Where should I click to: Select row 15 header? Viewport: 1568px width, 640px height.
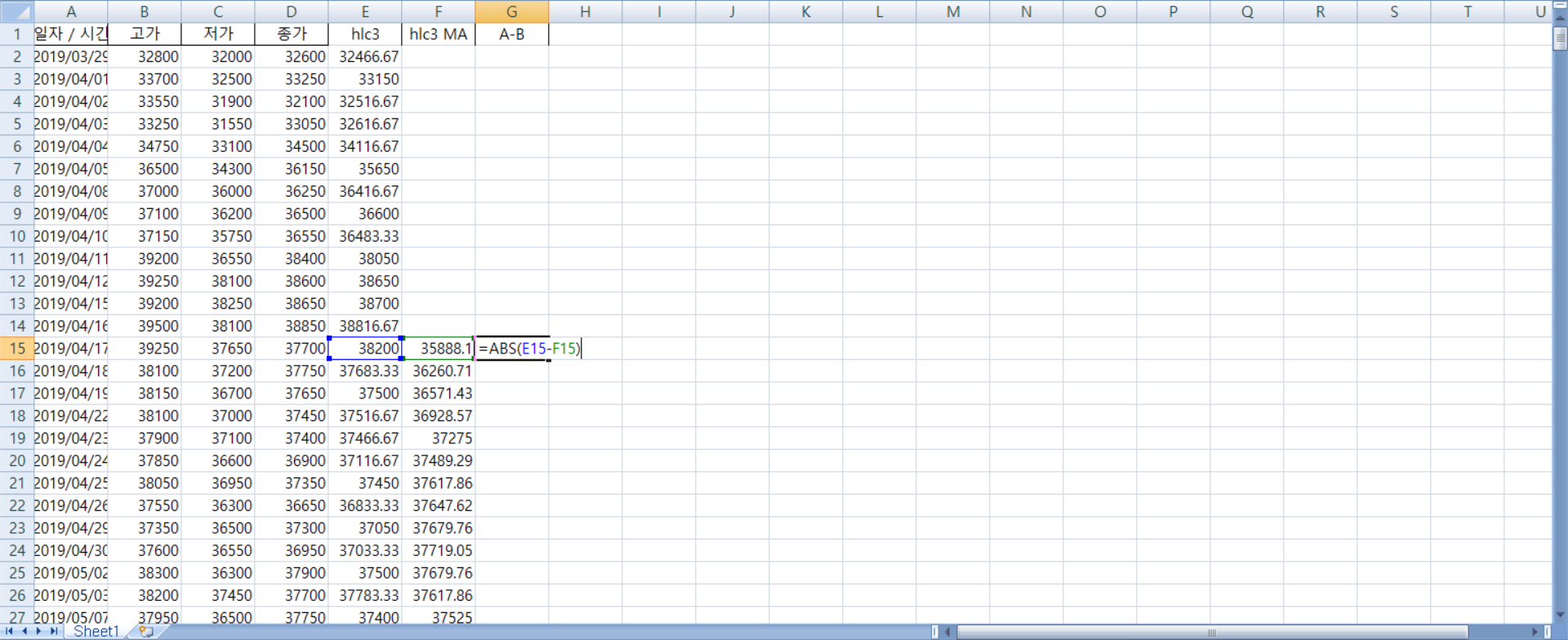tap(16, 349)
